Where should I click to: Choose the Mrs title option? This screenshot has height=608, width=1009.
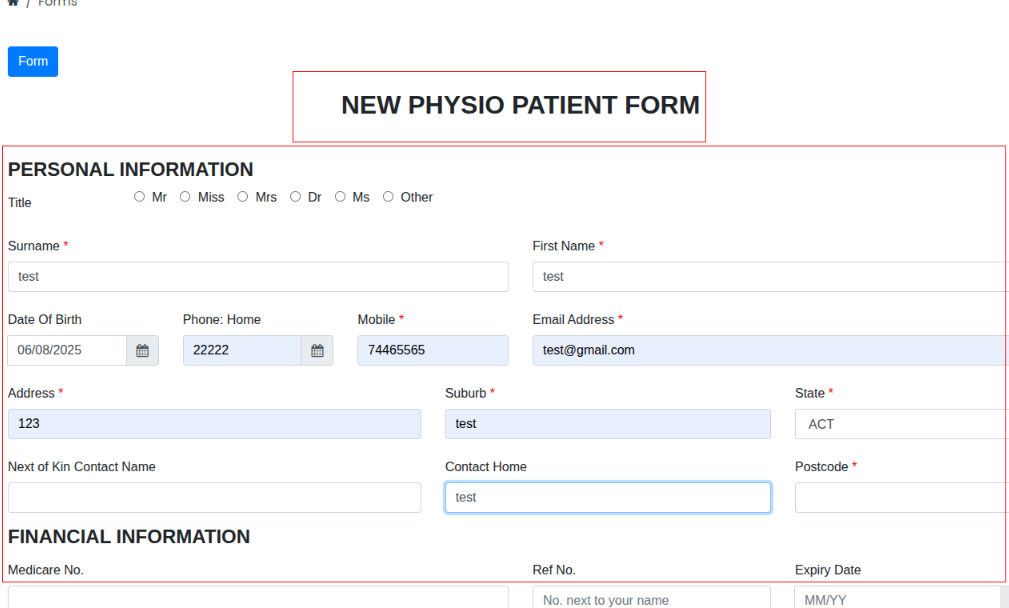pos(243,197)
